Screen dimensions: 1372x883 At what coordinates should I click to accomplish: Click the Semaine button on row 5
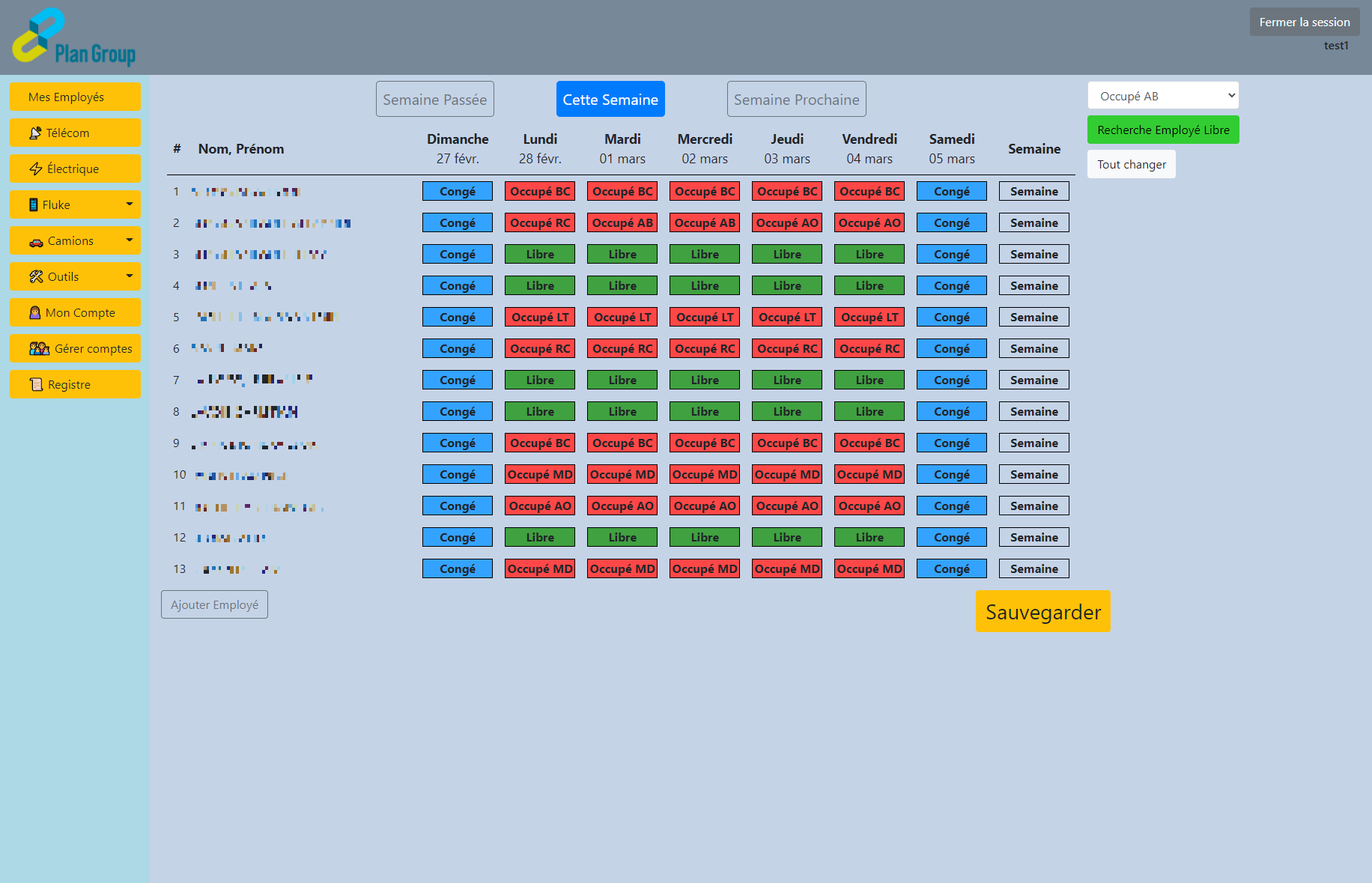1033,317
